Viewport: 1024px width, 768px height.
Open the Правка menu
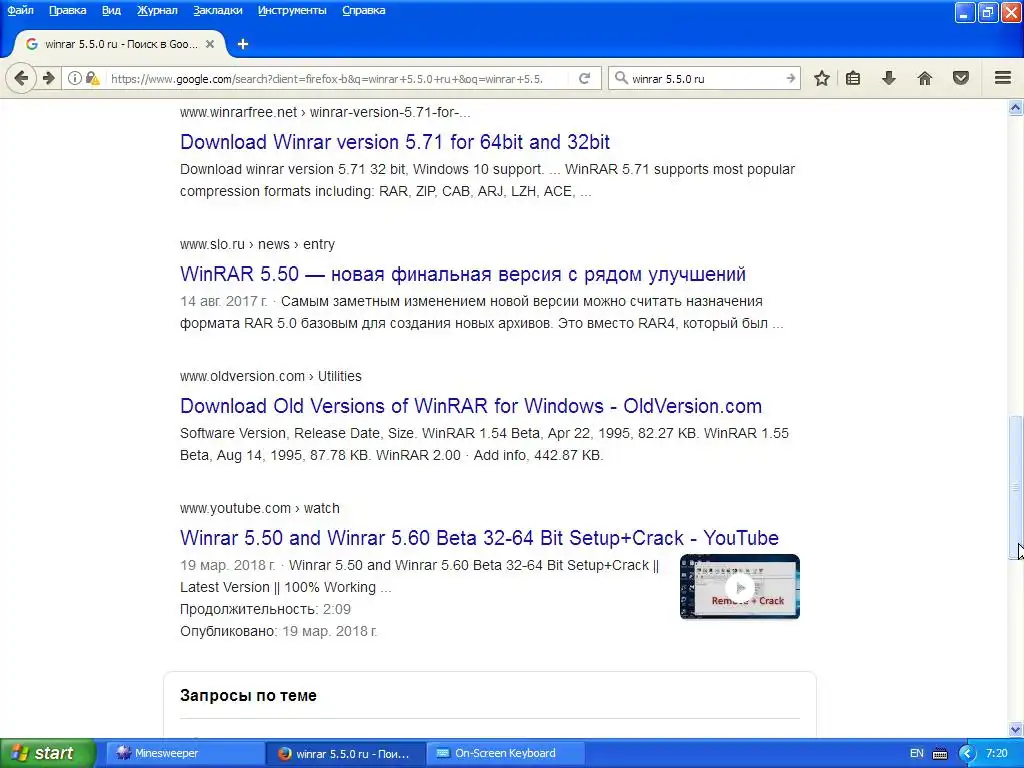click(67, 10)
